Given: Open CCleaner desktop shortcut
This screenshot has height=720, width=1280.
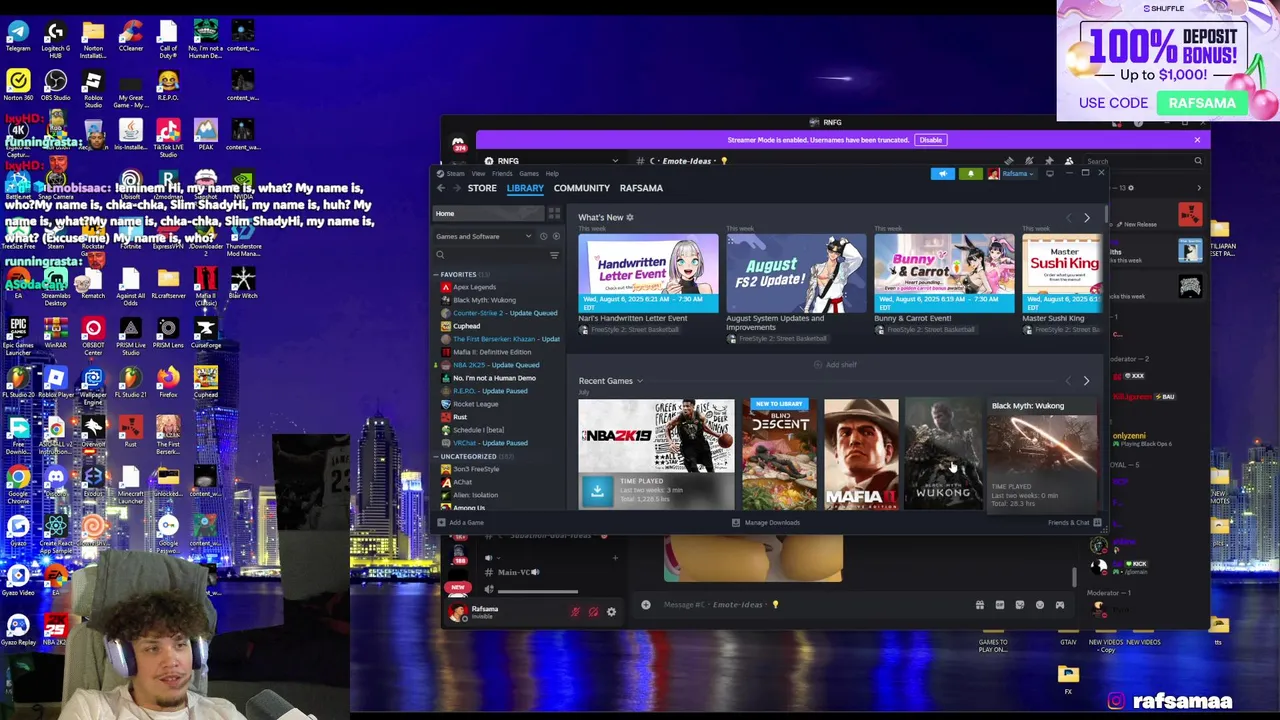Looking at the screenshot, I should (130, 35).
